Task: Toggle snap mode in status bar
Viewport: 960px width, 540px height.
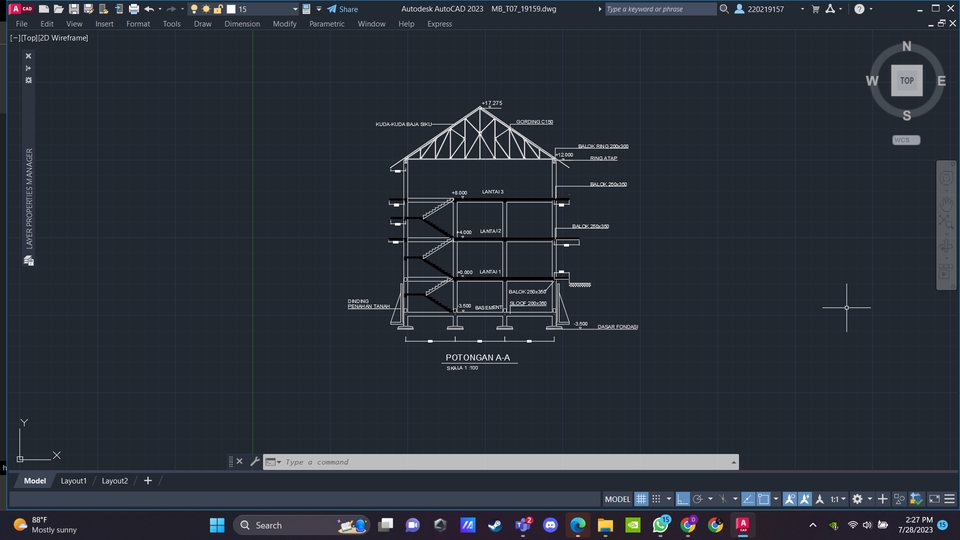Action: coord(656,499)
